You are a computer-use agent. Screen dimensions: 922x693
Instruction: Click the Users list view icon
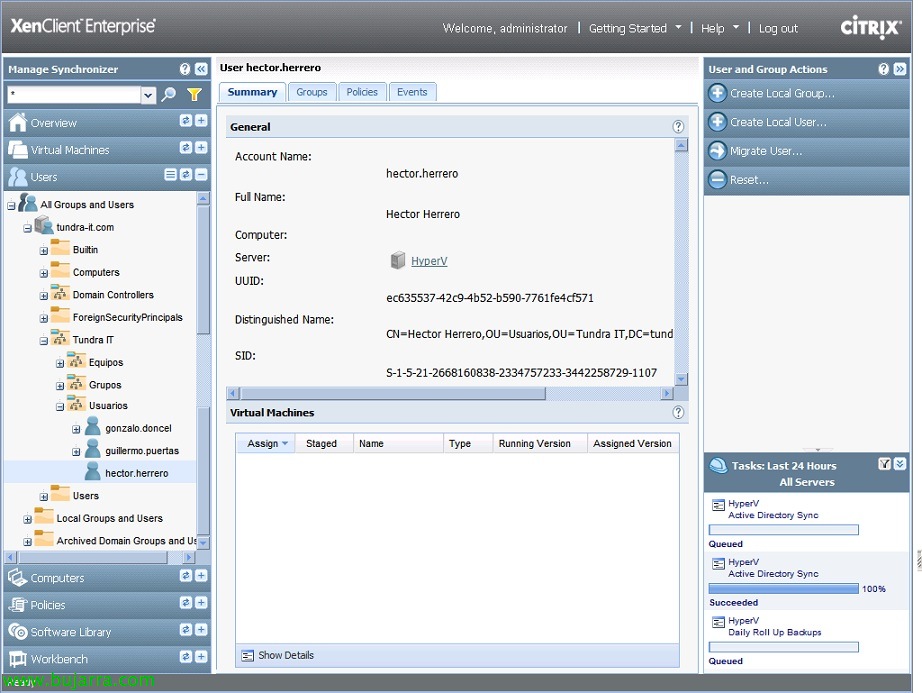coord(171,175)
